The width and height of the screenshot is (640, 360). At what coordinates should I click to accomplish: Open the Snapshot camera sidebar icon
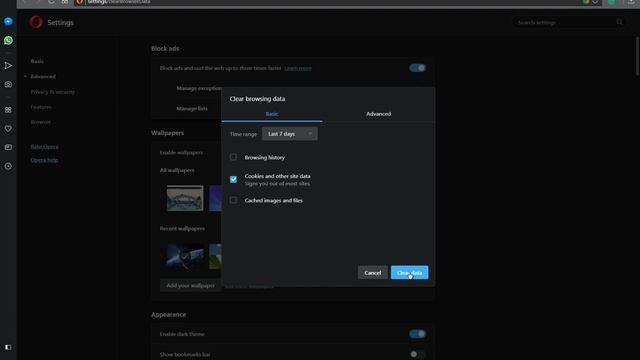[x=8, y=84]
